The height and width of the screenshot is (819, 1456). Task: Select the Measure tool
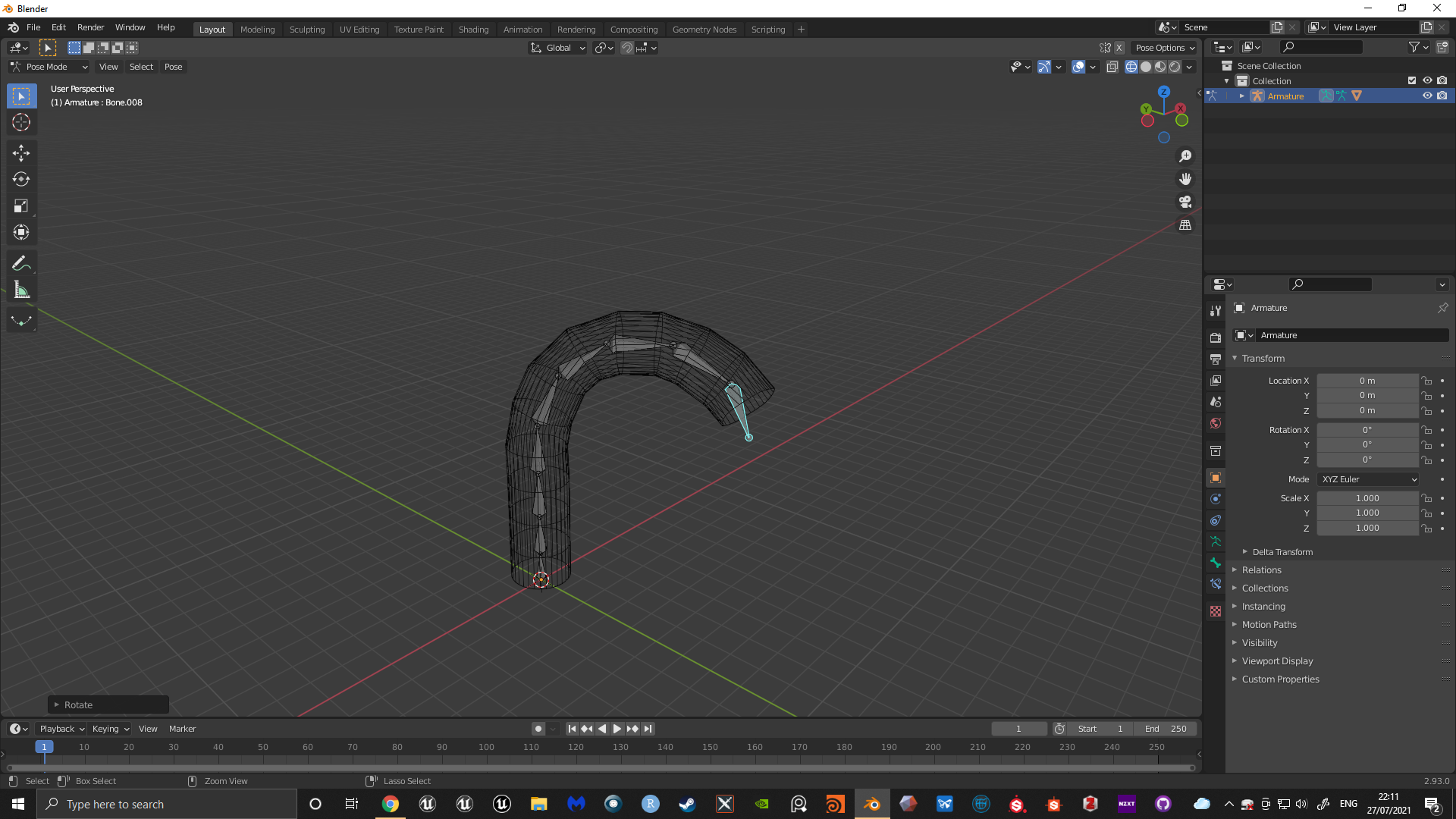pyautogui.click(x=21, y=290)
